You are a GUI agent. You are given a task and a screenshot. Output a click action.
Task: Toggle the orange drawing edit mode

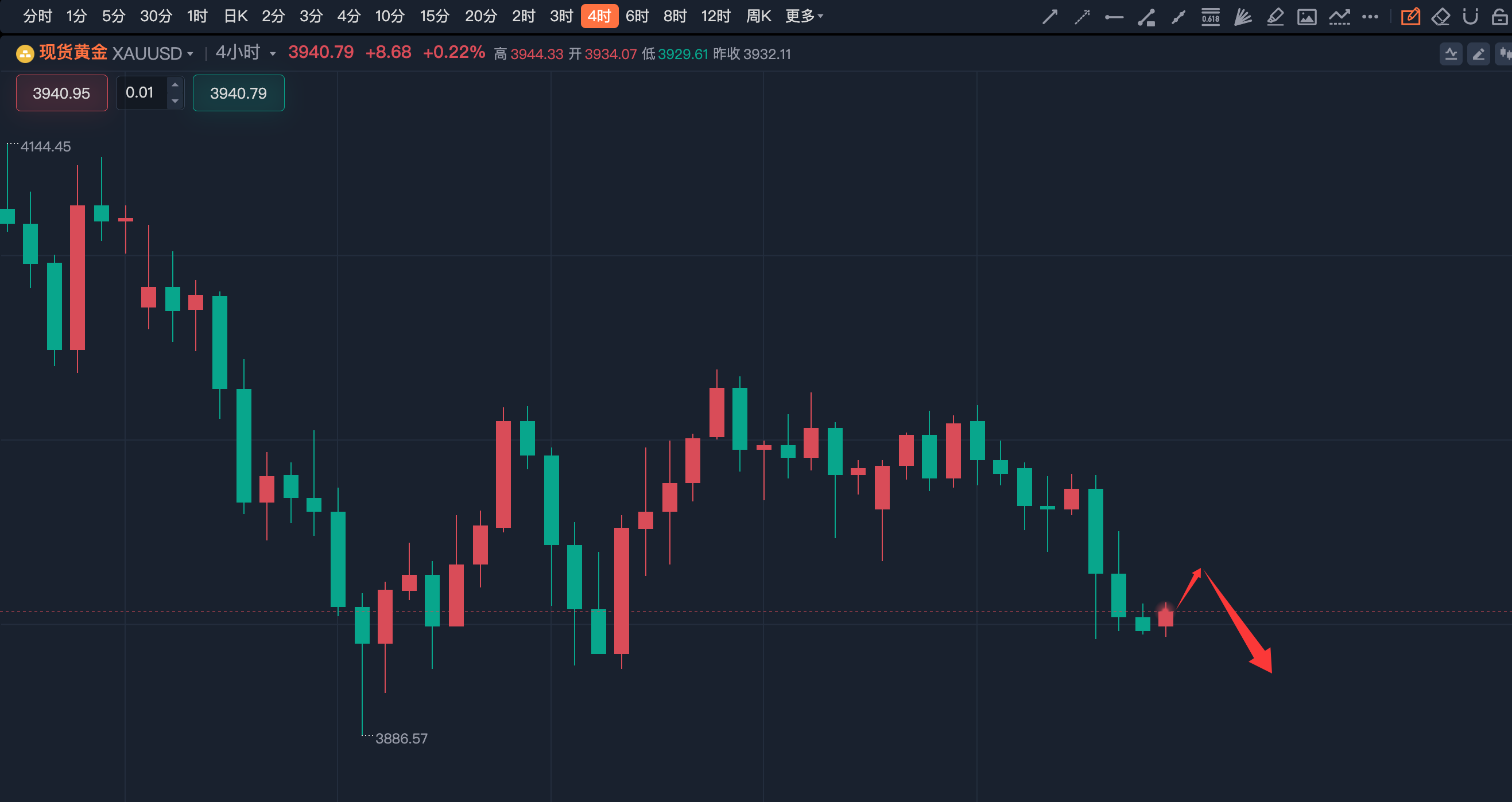(x=1410, y=17)
